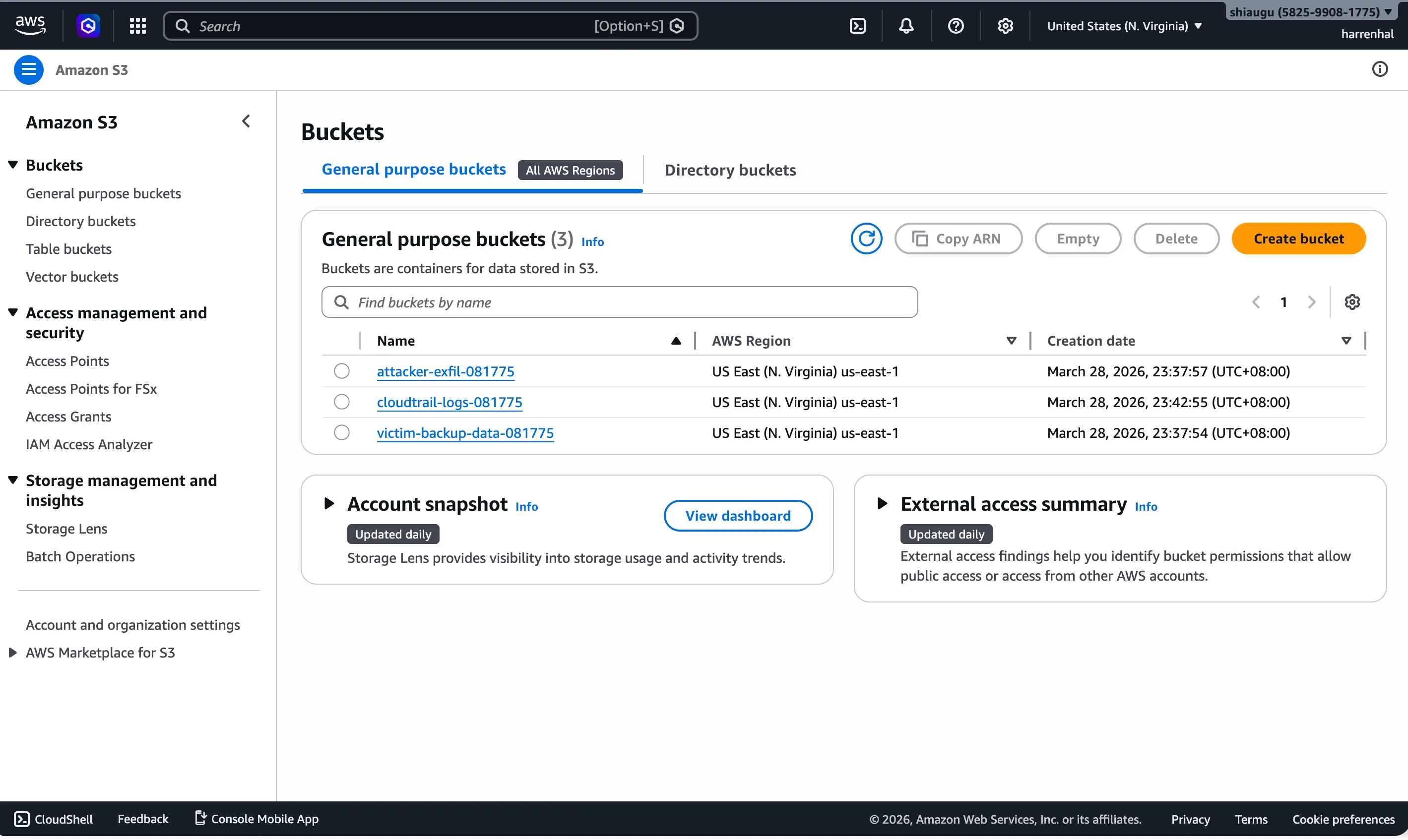Viewport: 1408px width, 840px height.
Task: Launch CloudShell from the top bar icon
Action: click(x=858, y=25)
